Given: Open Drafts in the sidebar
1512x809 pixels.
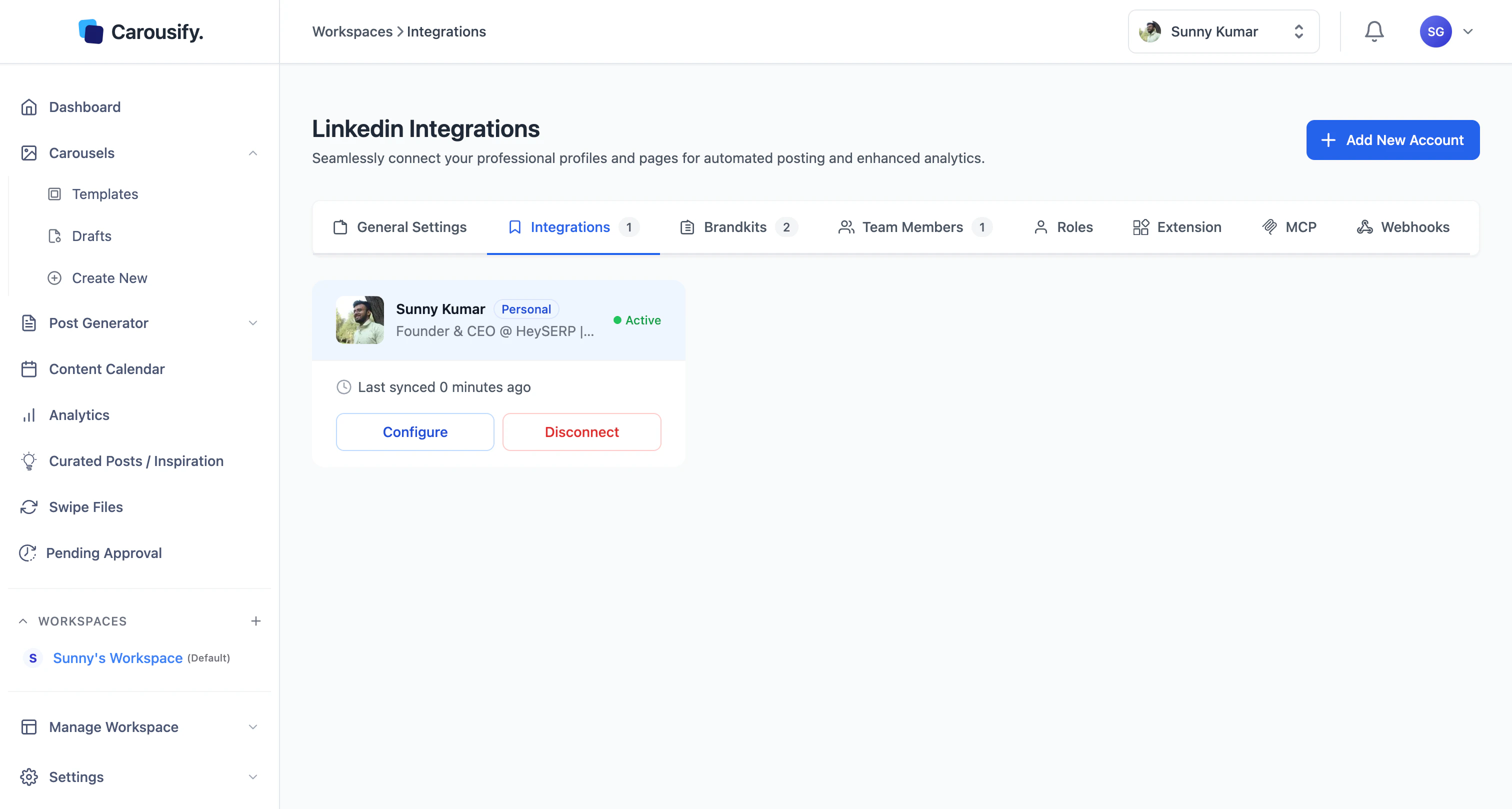Looking at the screenshot, I should 91,236.
